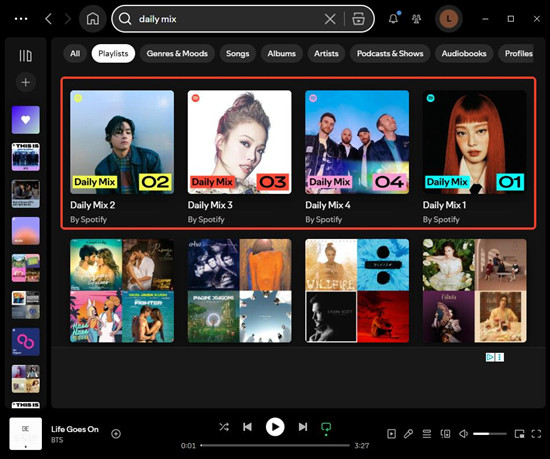The height and width of the screenshot is (459, 550).
Task: Open the Browse icon in search bar
Action: coord(358,19)
